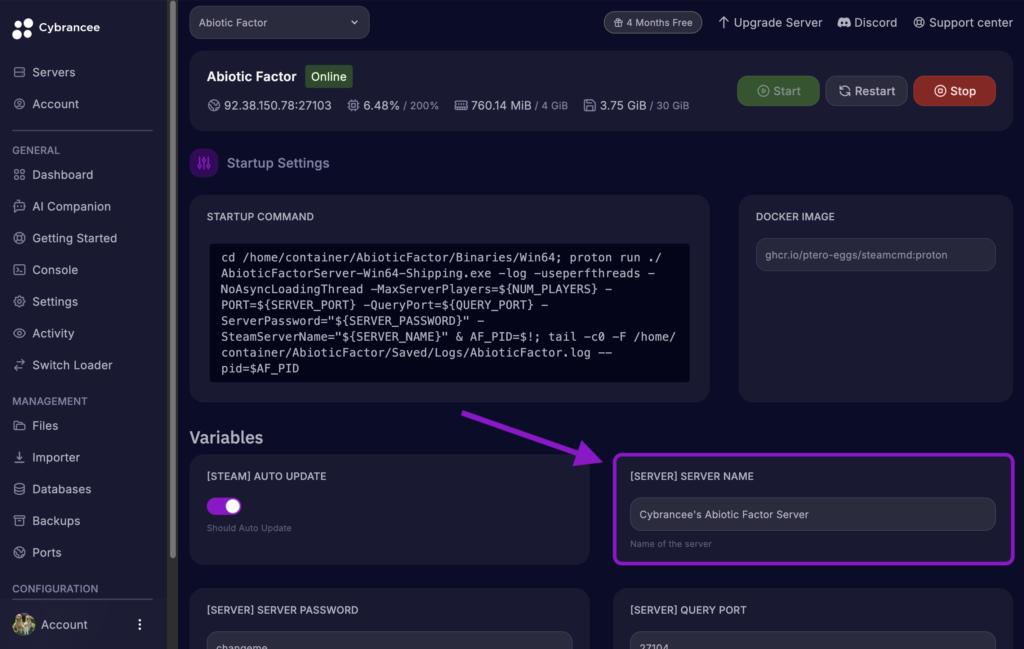Open the Files manager page
Screen dimensions: 1024x649
point(45,426)
